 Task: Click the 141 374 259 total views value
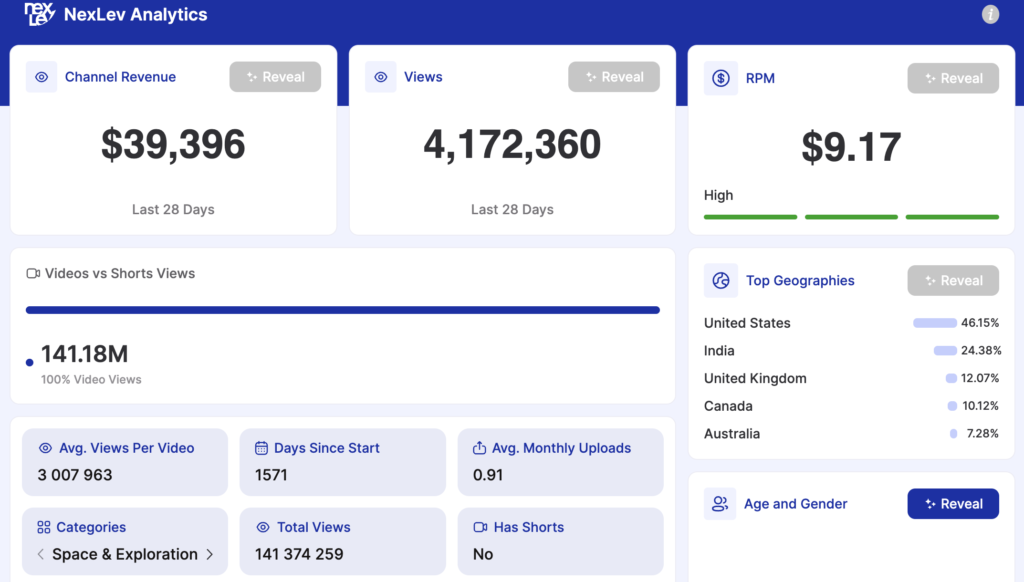click(x=299, y=554)
